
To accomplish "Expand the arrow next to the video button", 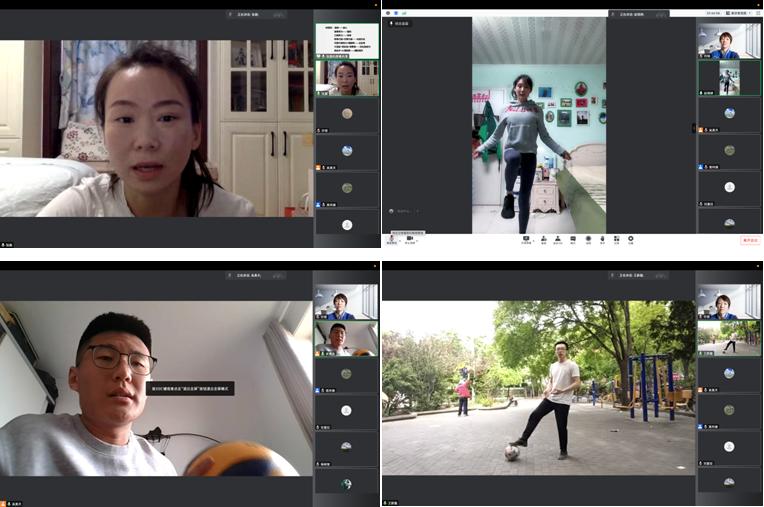I will click(417, 238).
